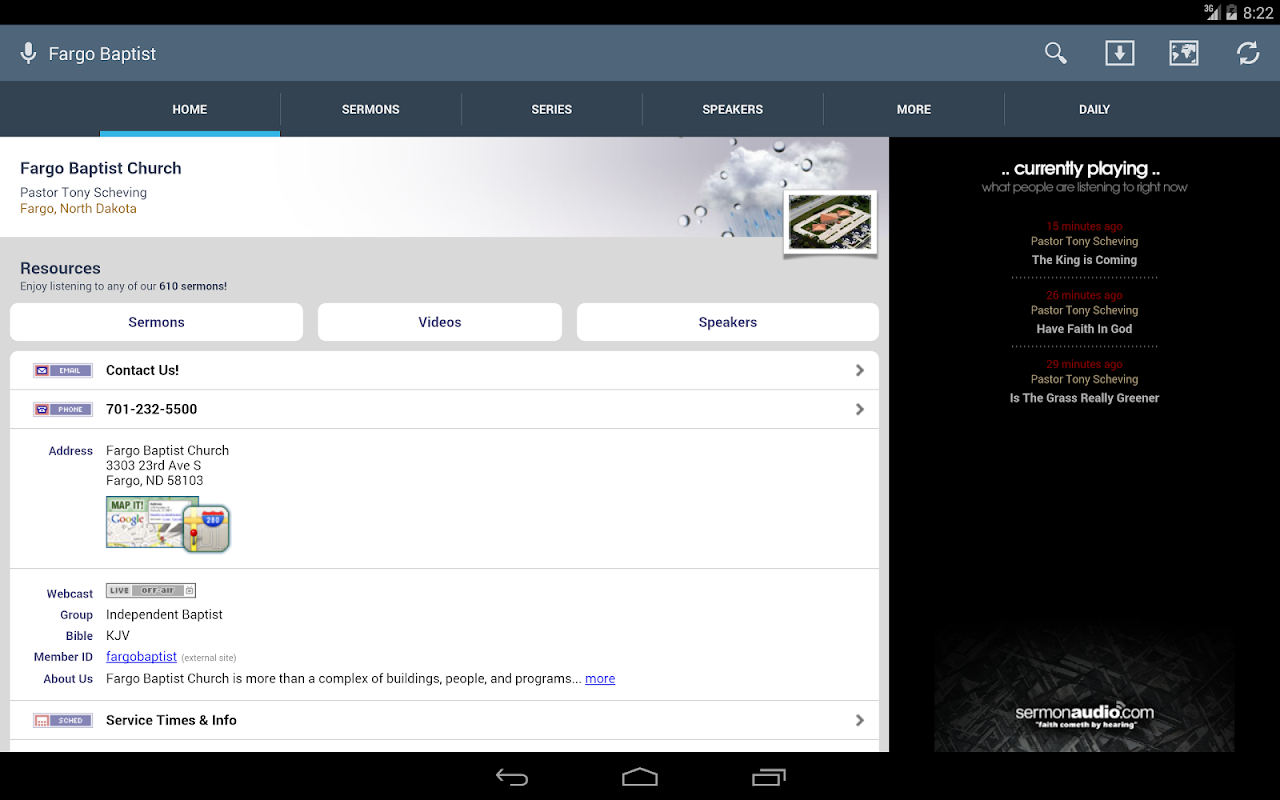Switch to the SPEAKERS tab
The image size is (1280, 800).
click(733, 110)
